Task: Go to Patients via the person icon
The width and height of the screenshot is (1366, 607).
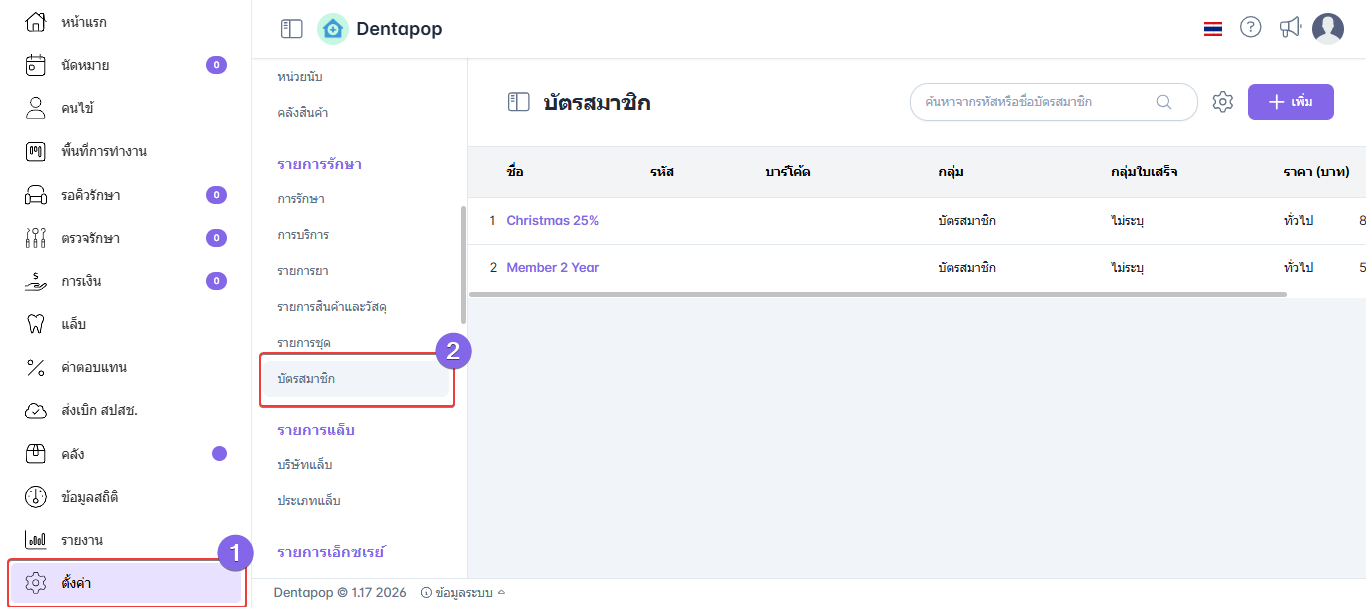Action: (x=36, y=108)
